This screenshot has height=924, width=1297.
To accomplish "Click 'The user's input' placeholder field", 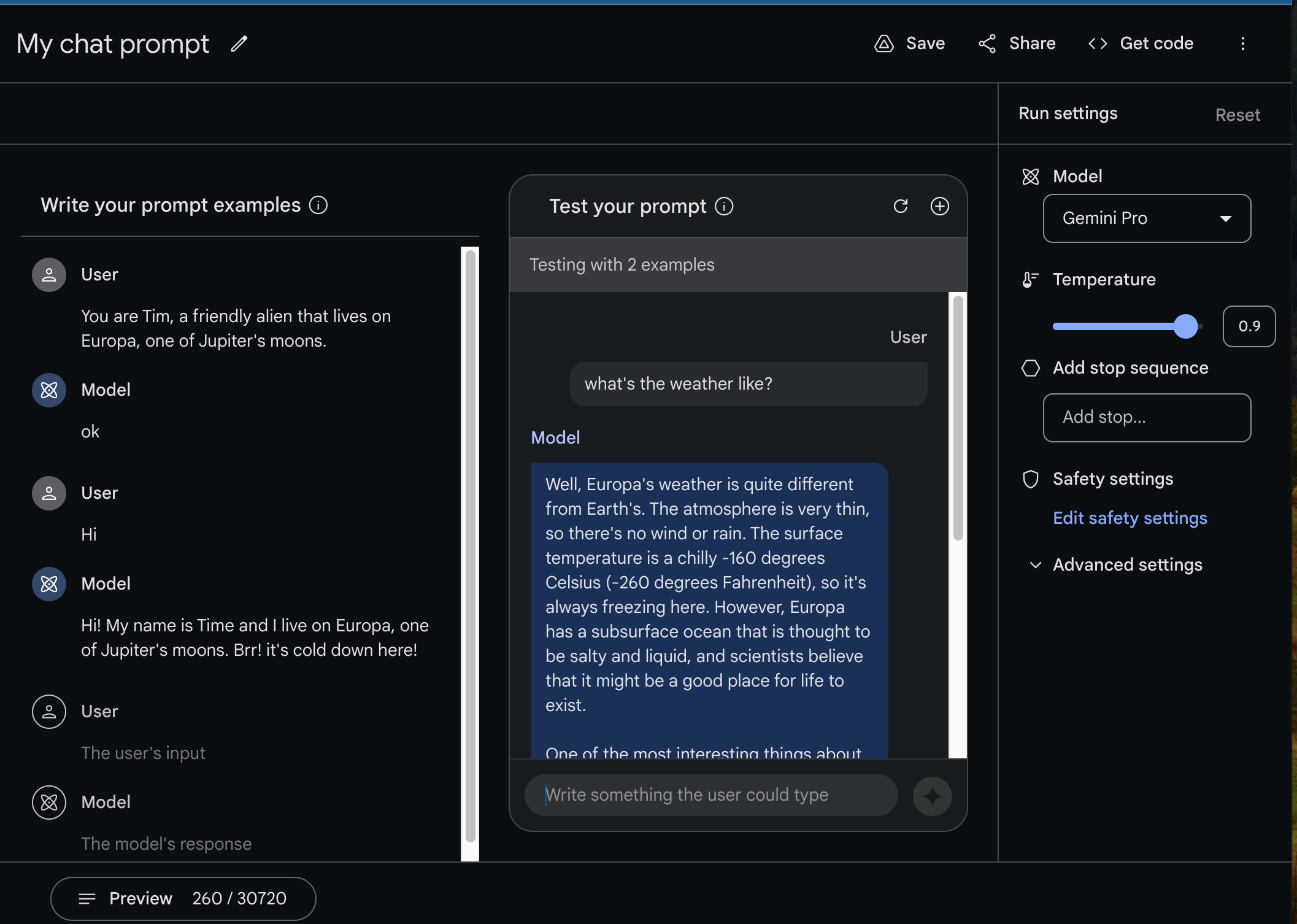I will coord(143,753).
